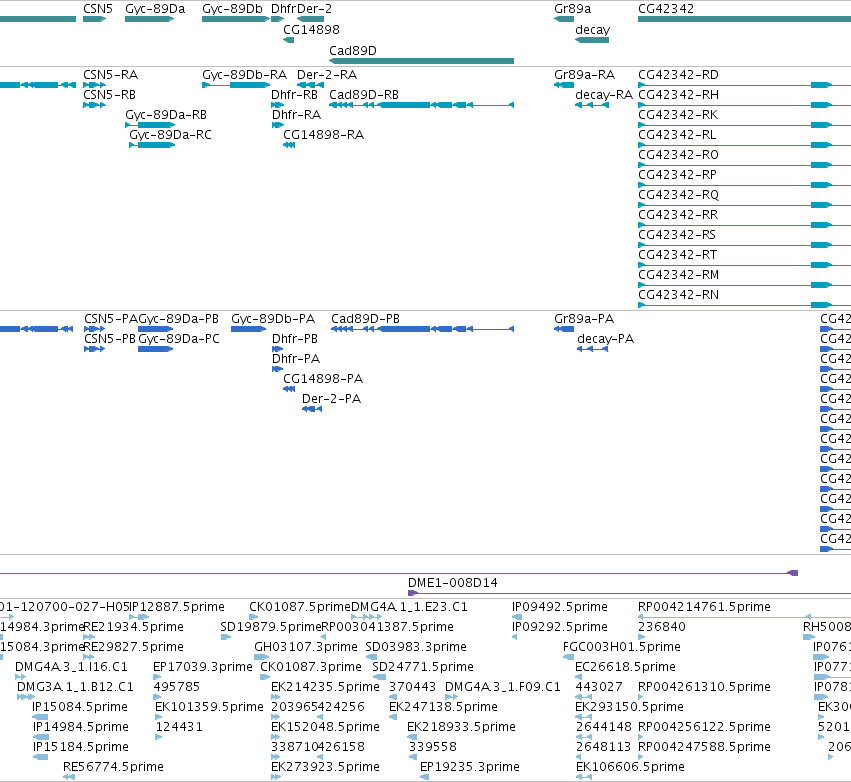851x782 pixels.
Task: Open the Gyc-89Db gene label
Action: click(232, 9)
